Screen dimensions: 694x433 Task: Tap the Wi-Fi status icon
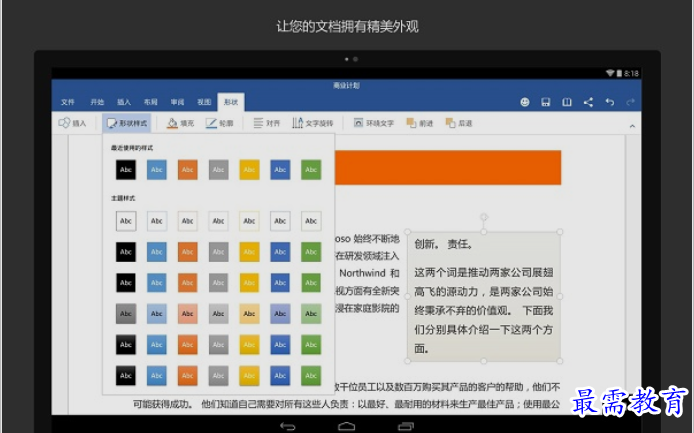(610, 73)
